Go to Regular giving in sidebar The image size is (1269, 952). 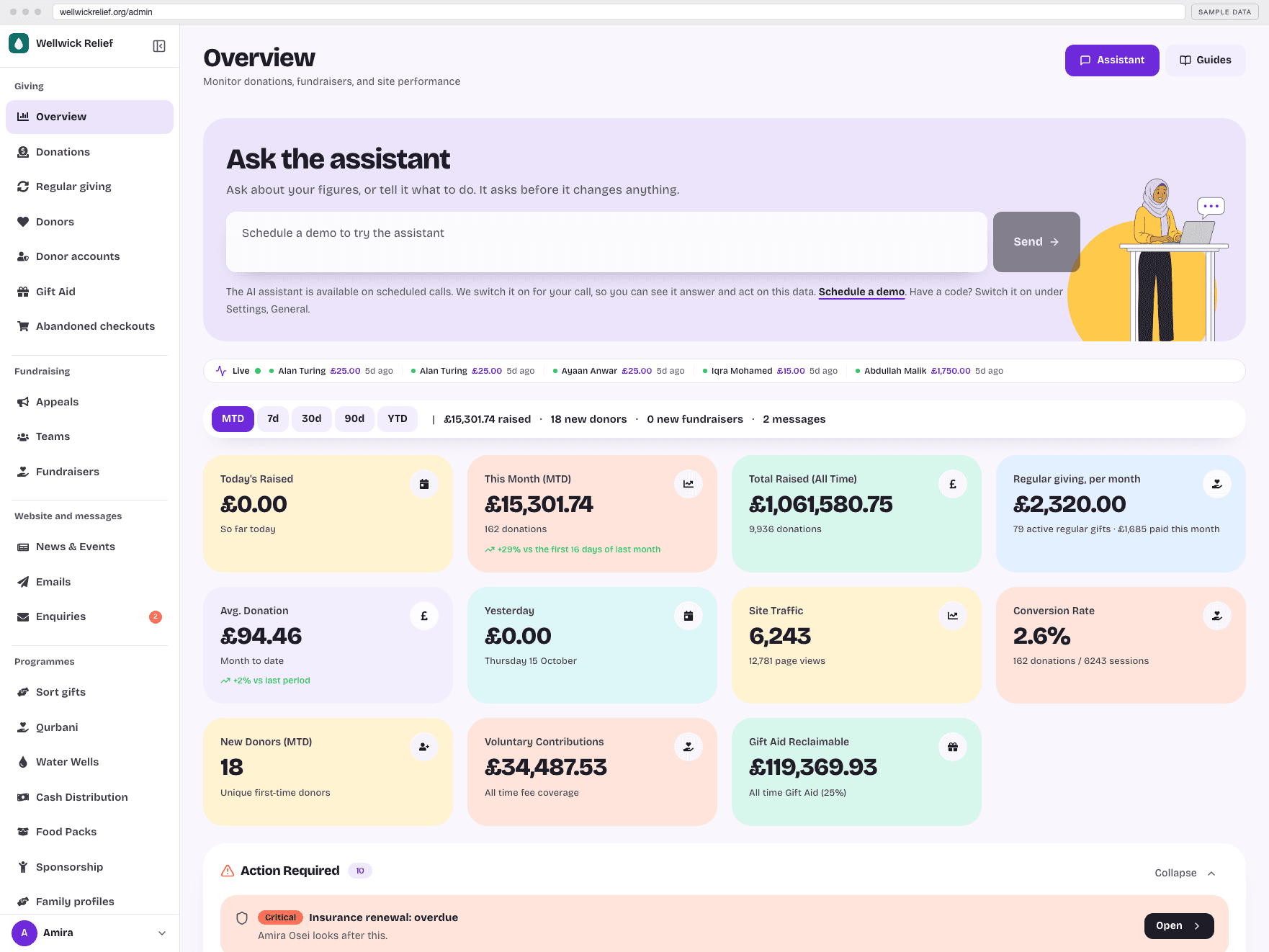click(x=89, y=187)
